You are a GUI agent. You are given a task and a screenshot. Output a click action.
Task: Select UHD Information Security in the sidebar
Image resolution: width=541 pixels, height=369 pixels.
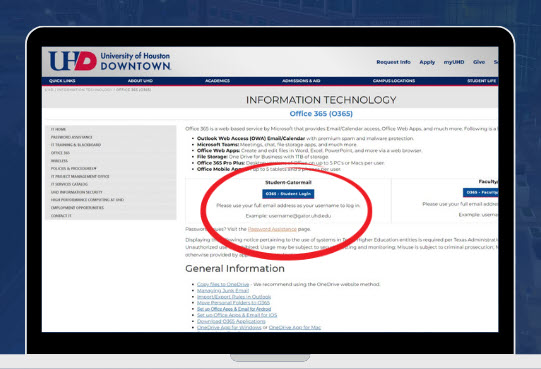(77, 192)
